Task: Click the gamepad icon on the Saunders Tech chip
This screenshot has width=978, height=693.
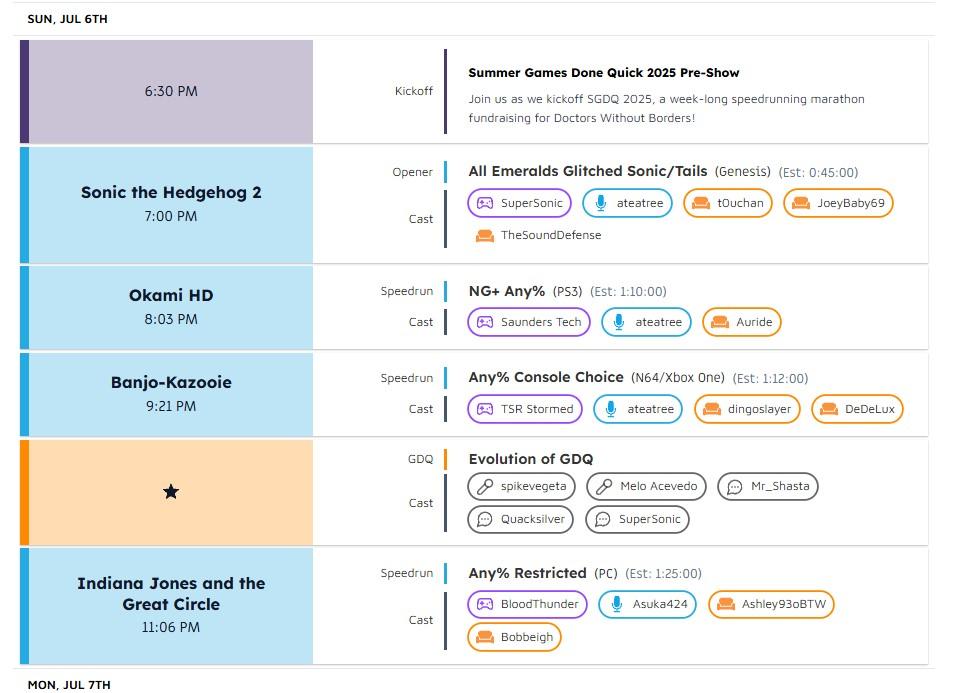Action: tap(485, 322)
